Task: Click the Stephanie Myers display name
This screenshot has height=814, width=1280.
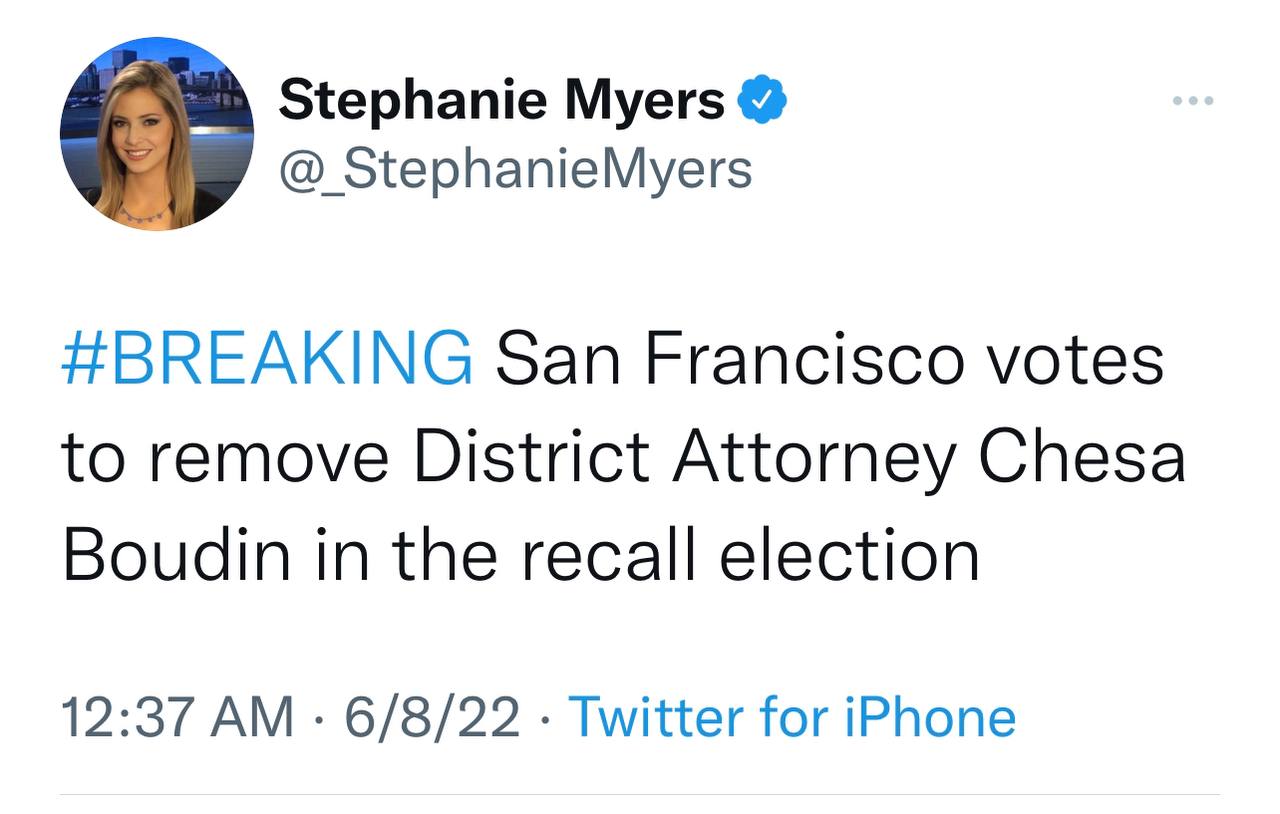Action: pos(501,101)
